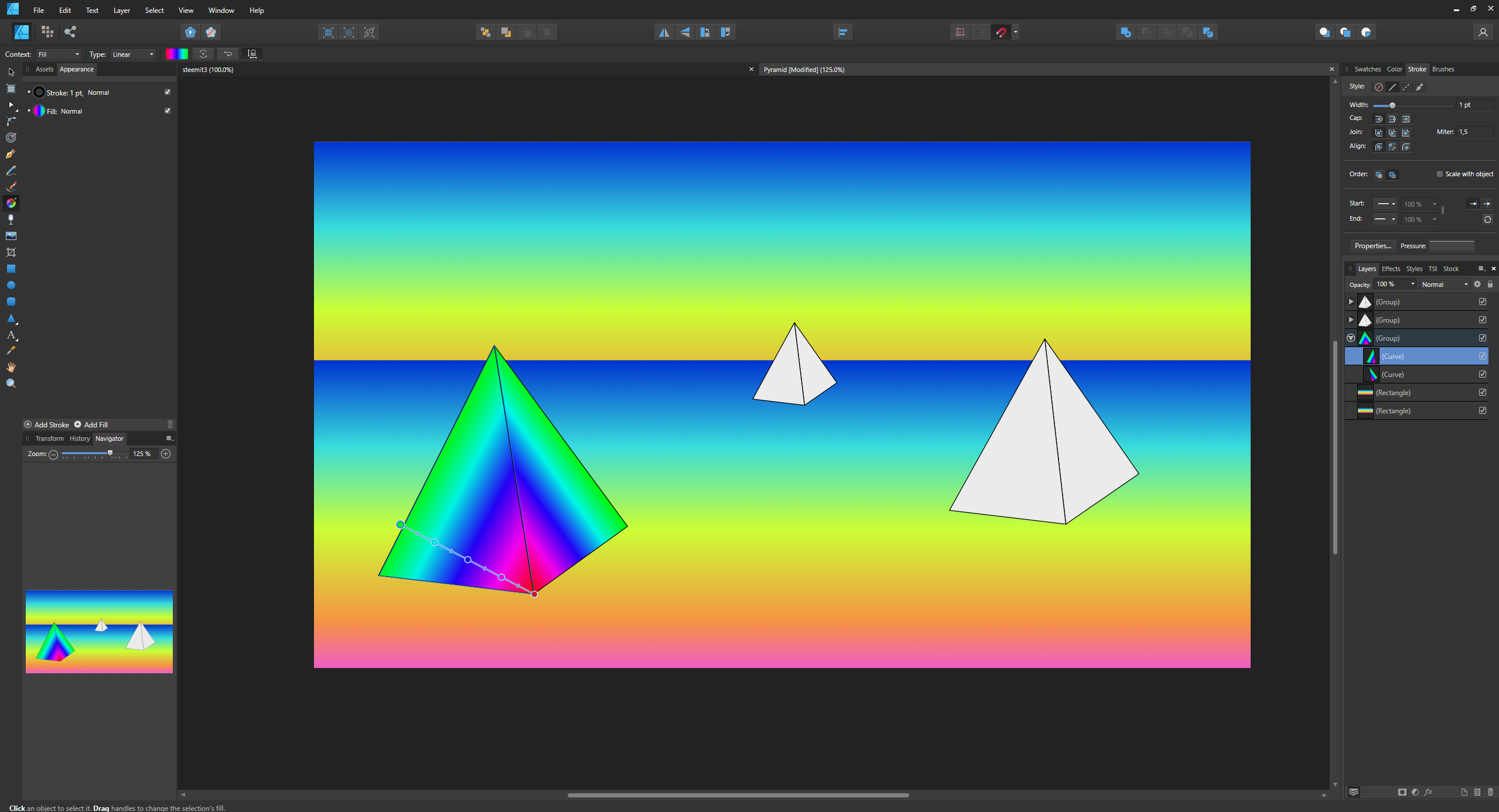Enable Scale with object checkbox
1499x812 pixels.
(x=1439, y=174)
